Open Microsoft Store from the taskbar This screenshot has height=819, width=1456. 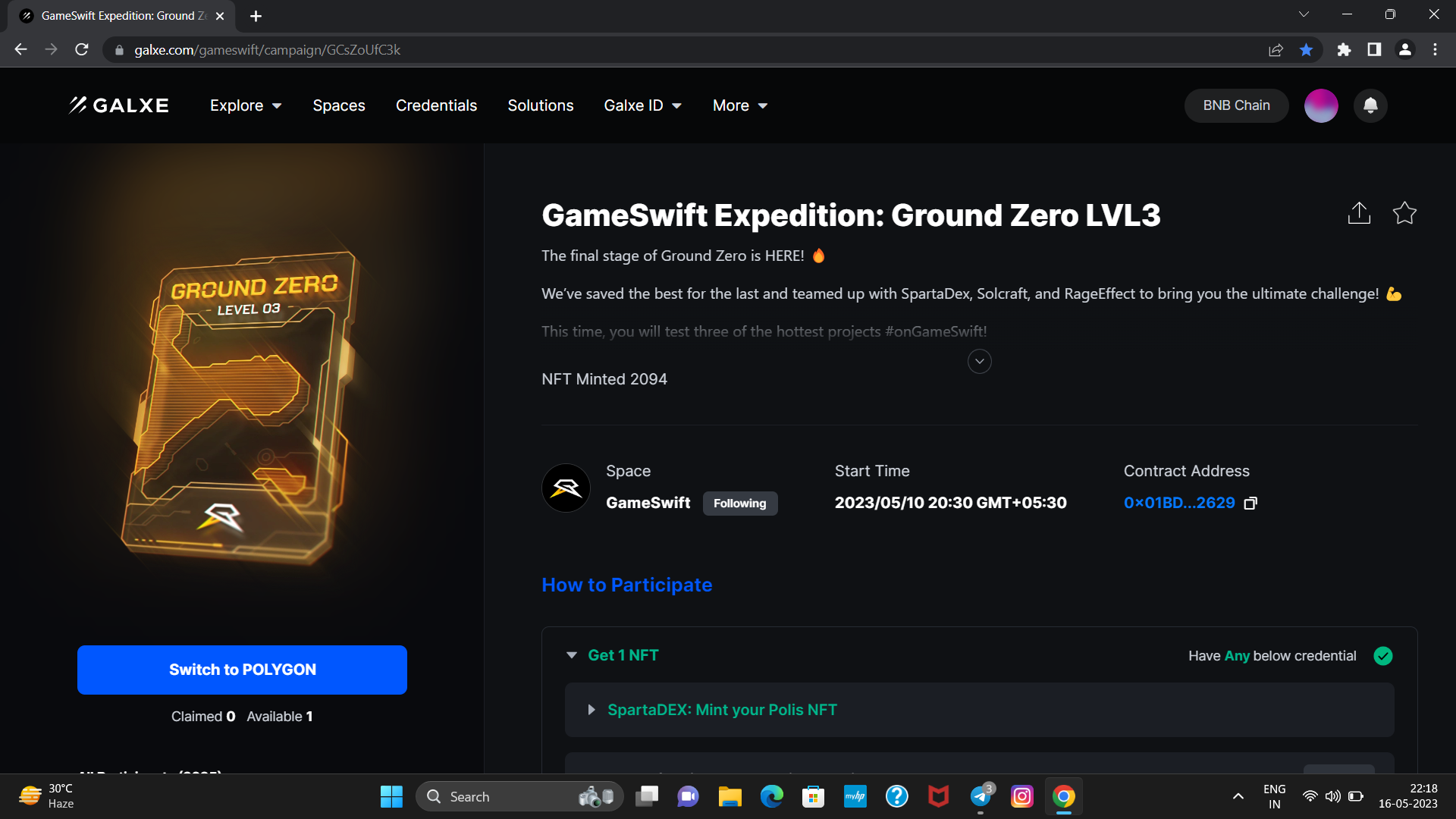pyautogui.click(x=814, y=796)
